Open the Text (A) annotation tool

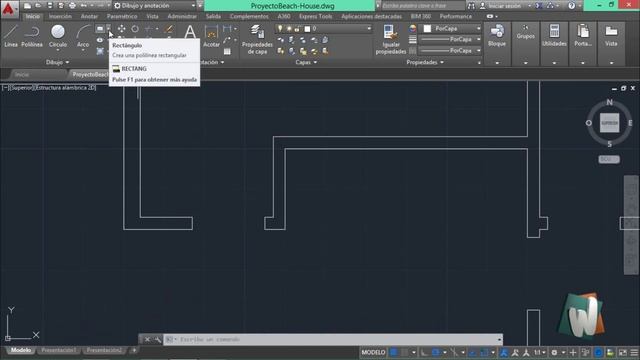(x=190, y=32)
